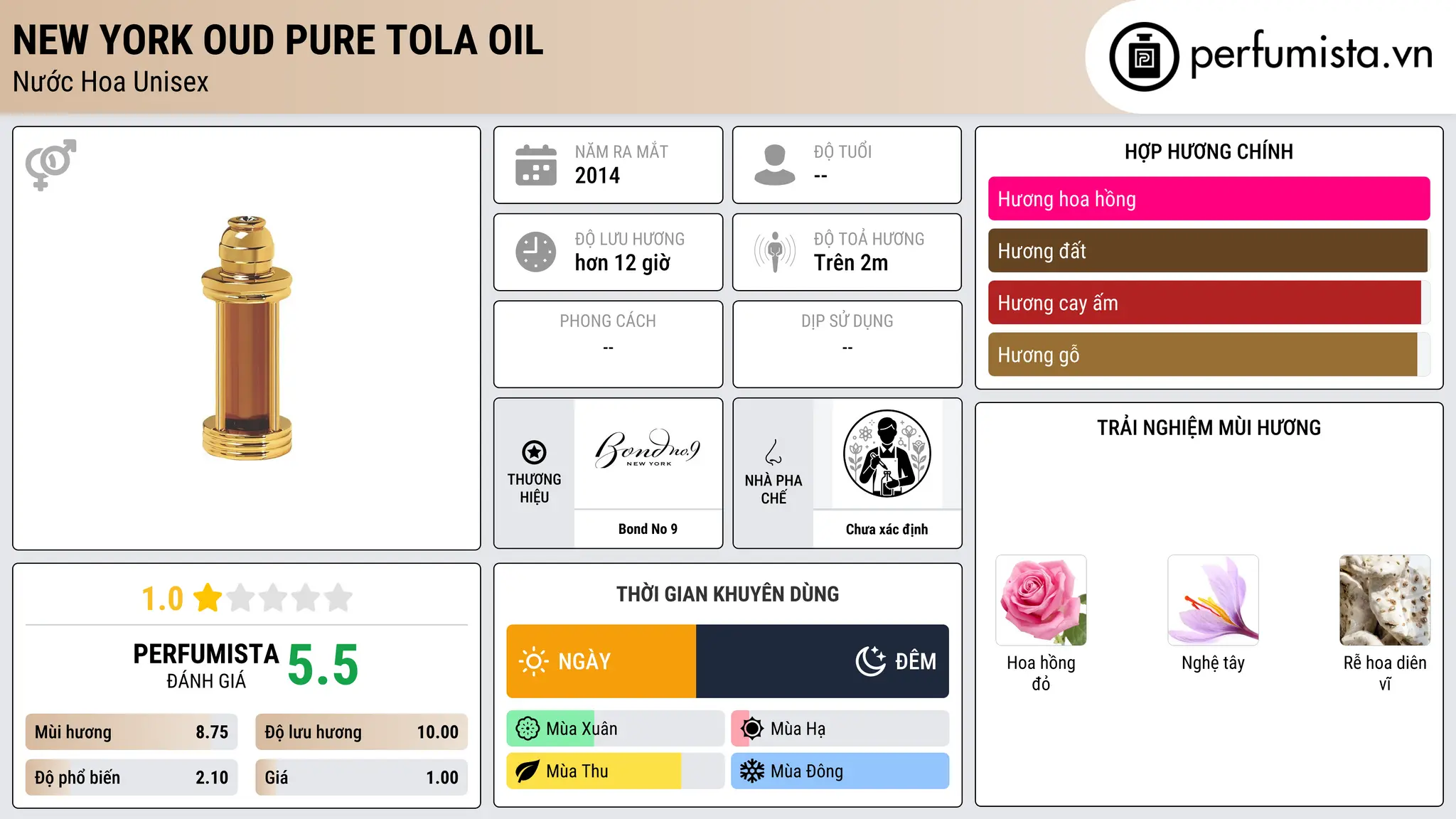This screenshot has height=819, width=1456.
Task: Click the calendar icon beside Năm ra mắt
Action: [535, 165]
